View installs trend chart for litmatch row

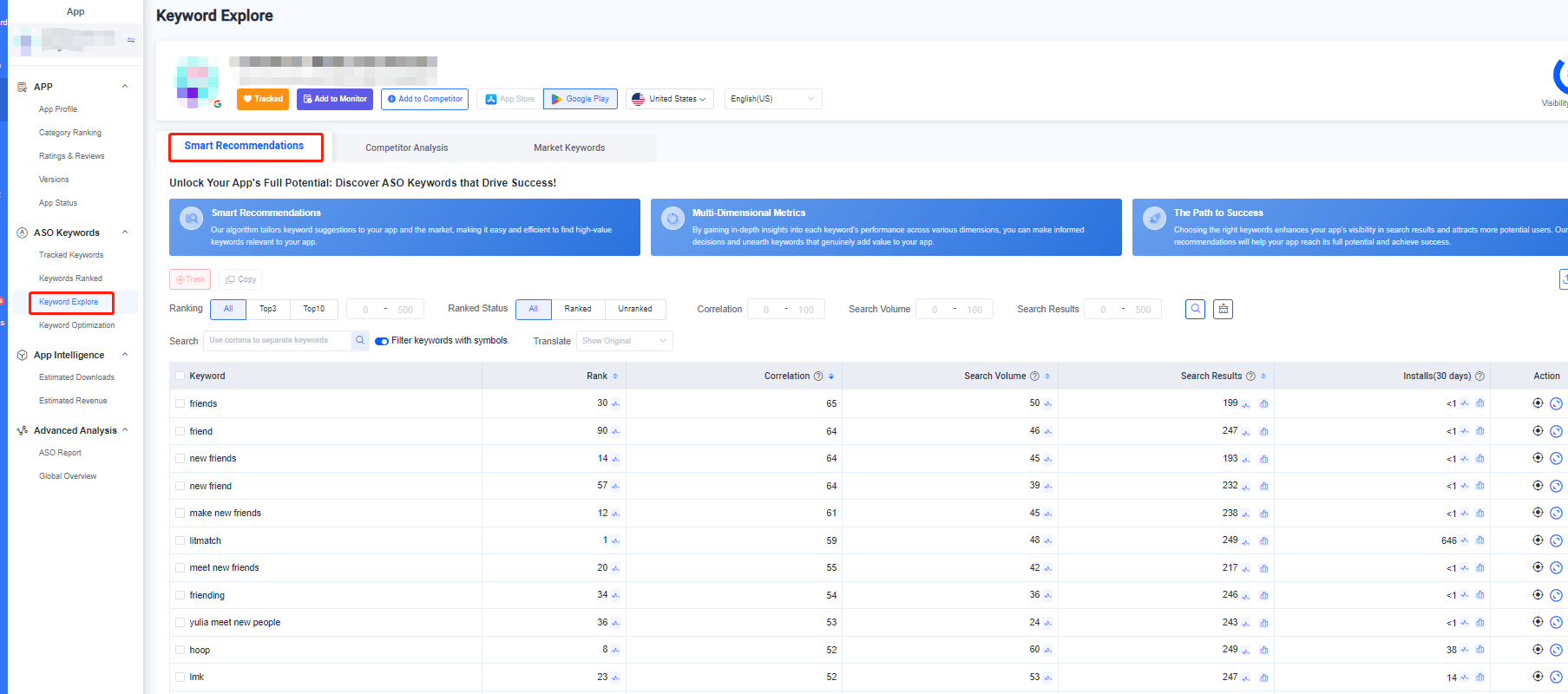coord(1465,540)
